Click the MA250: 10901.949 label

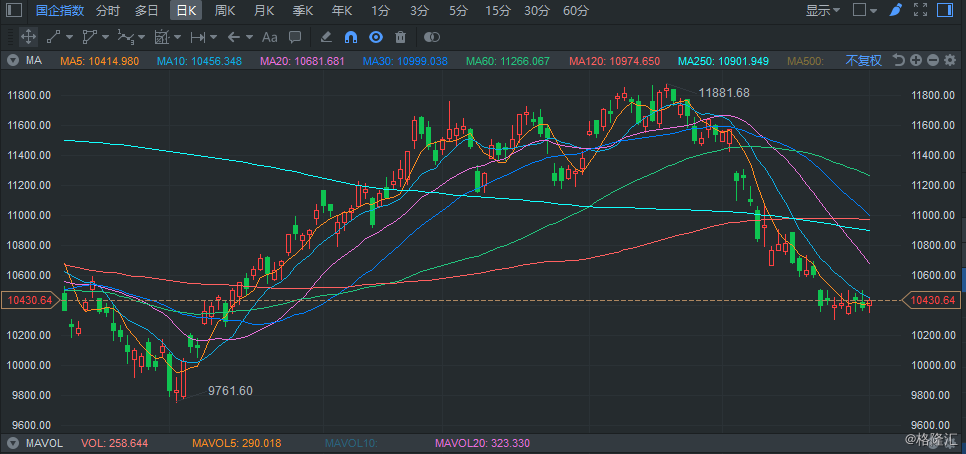pos(723,61)
